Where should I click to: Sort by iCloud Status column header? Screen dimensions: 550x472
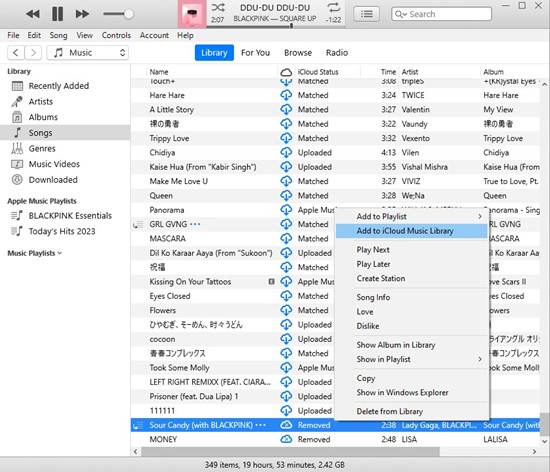[x=327, y=72]
